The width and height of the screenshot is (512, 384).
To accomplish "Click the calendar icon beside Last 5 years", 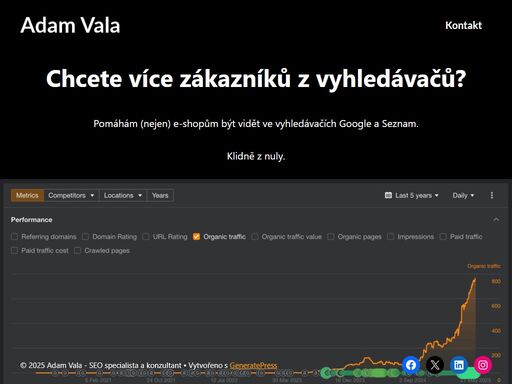I will pyautogui.click(x=388, y=195).
